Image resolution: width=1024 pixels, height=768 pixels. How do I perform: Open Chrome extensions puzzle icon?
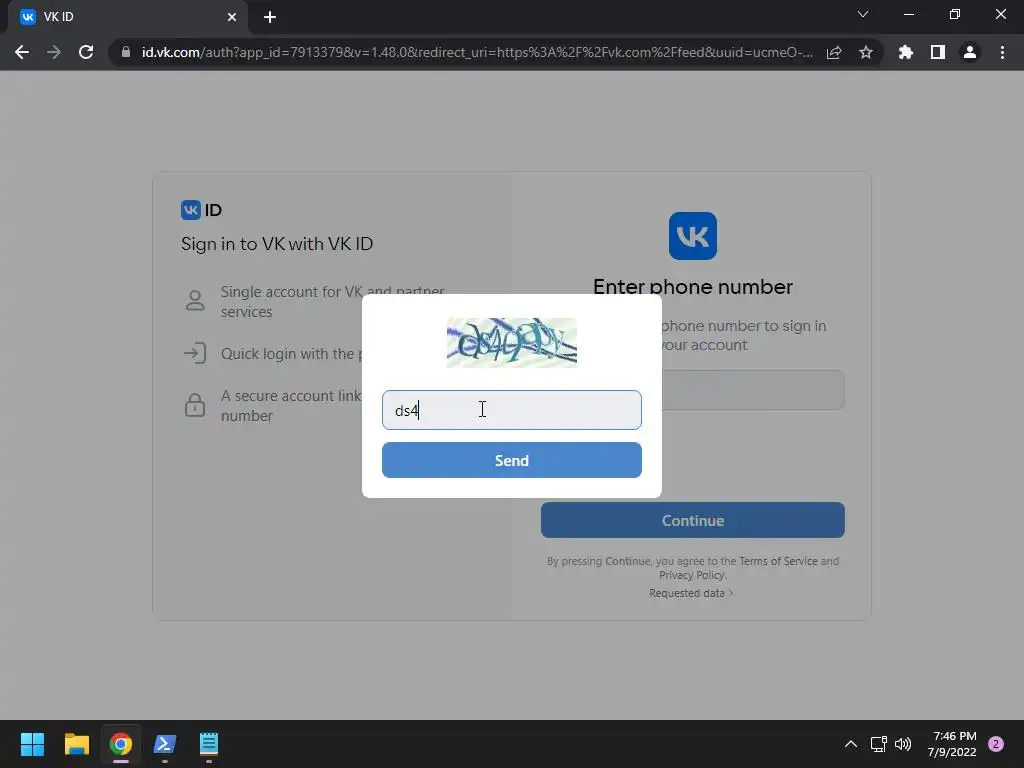905,52
